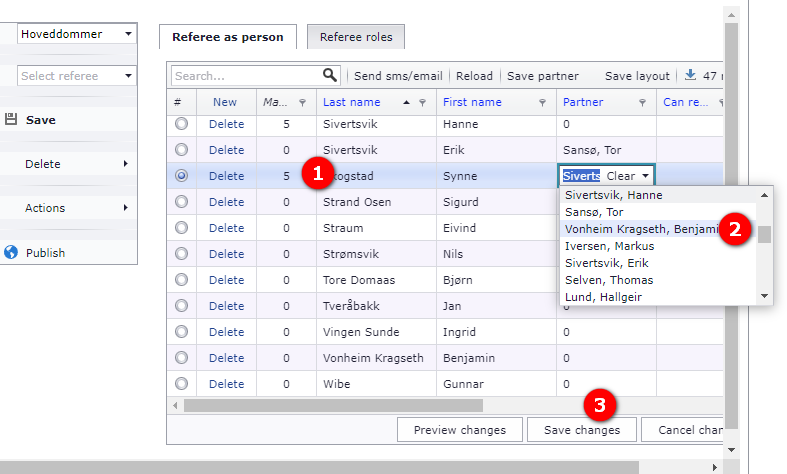Sort by First name column header
This screenshot has height=474, width=787.
point(472,102)
